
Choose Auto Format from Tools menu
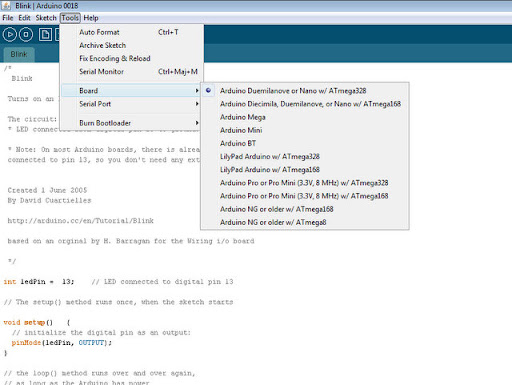131,32
